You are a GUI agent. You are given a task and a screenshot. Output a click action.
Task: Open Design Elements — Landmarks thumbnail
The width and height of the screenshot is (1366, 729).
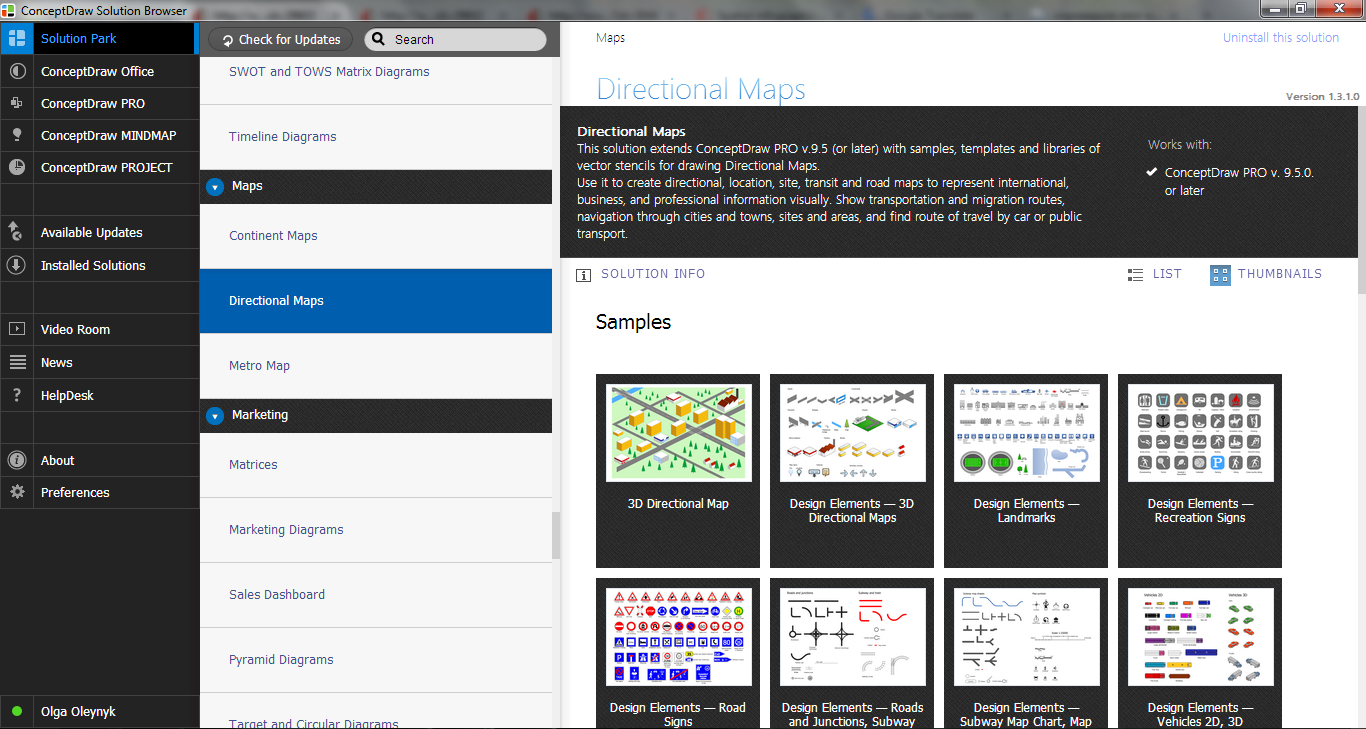point(1026,471)
